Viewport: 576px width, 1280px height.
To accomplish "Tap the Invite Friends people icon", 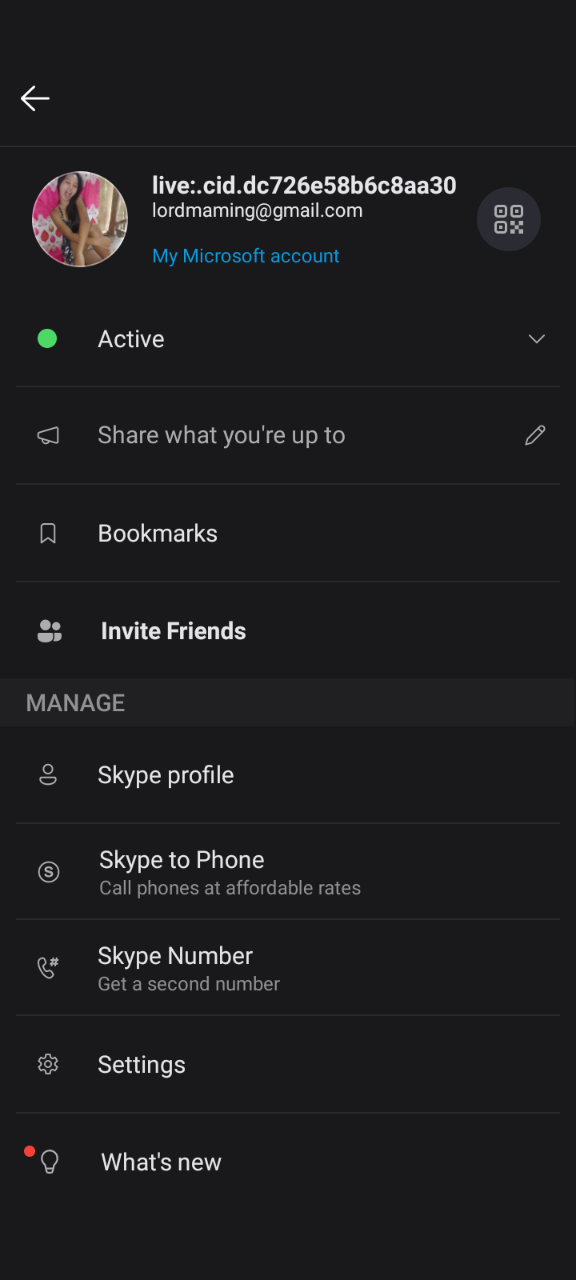I will click(x=49, y=631).
